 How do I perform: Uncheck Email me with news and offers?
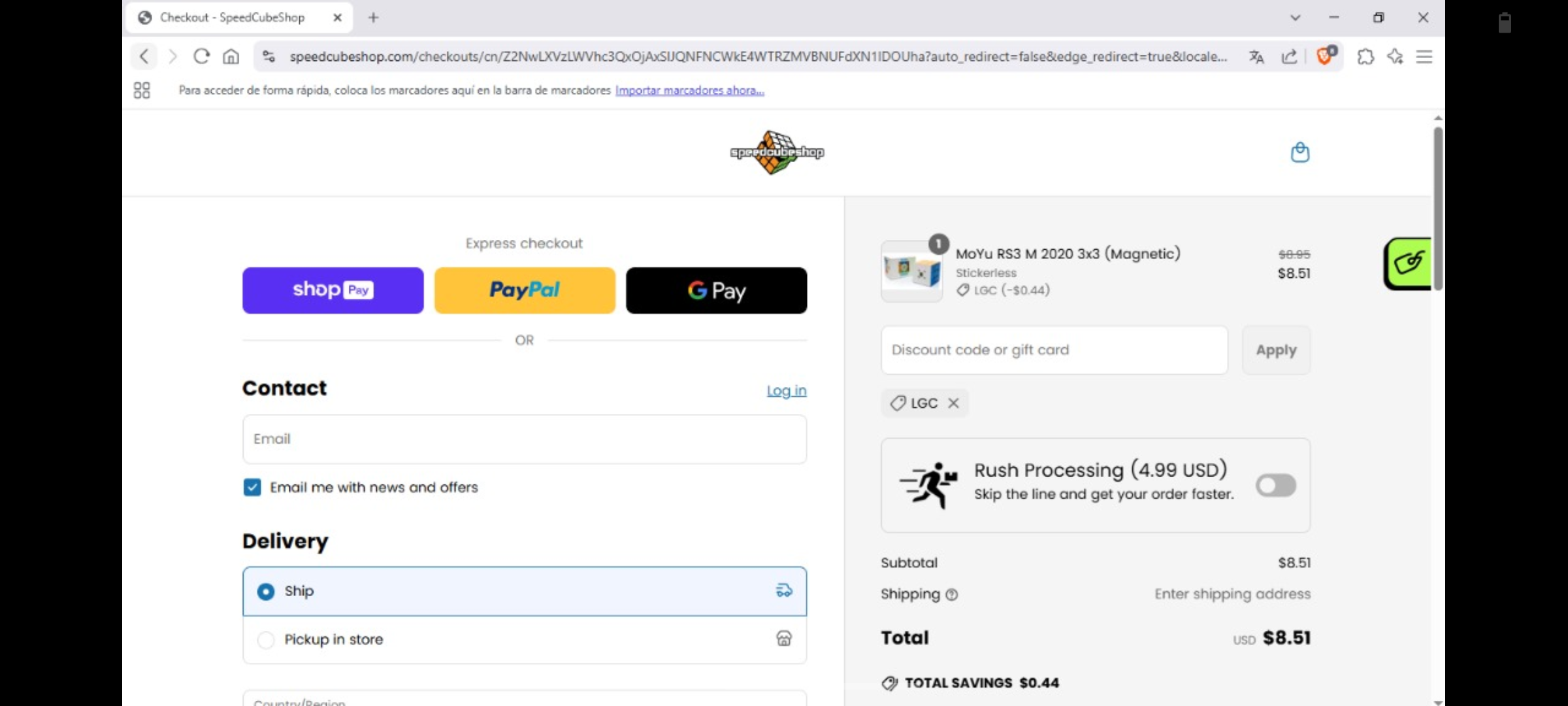pos(252,487)
